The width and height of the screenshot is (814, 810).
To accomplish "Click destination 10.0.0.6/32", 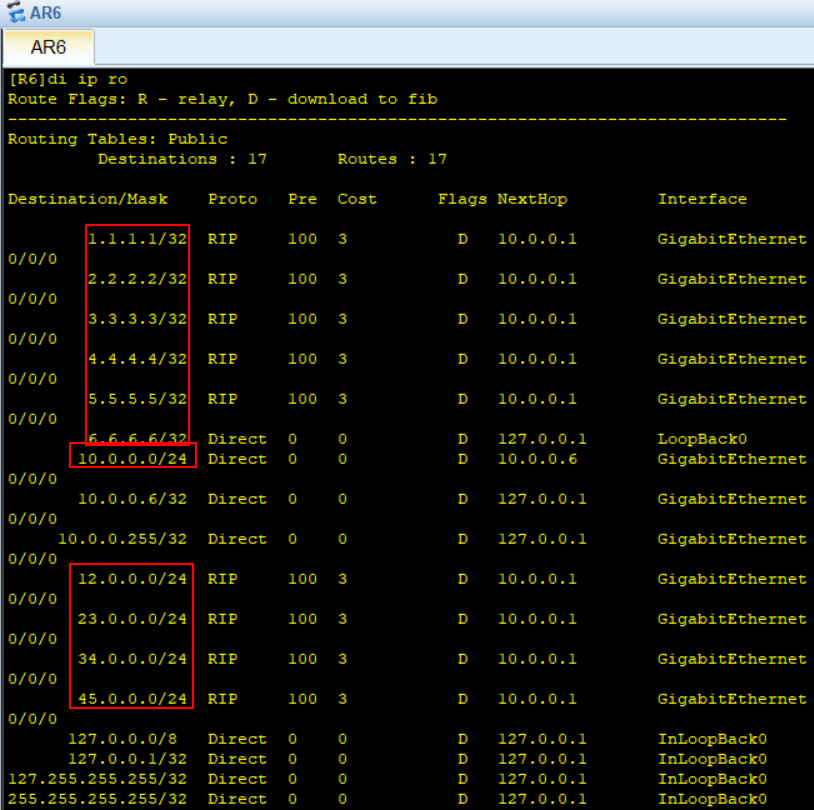I will [x=132, y=499].
